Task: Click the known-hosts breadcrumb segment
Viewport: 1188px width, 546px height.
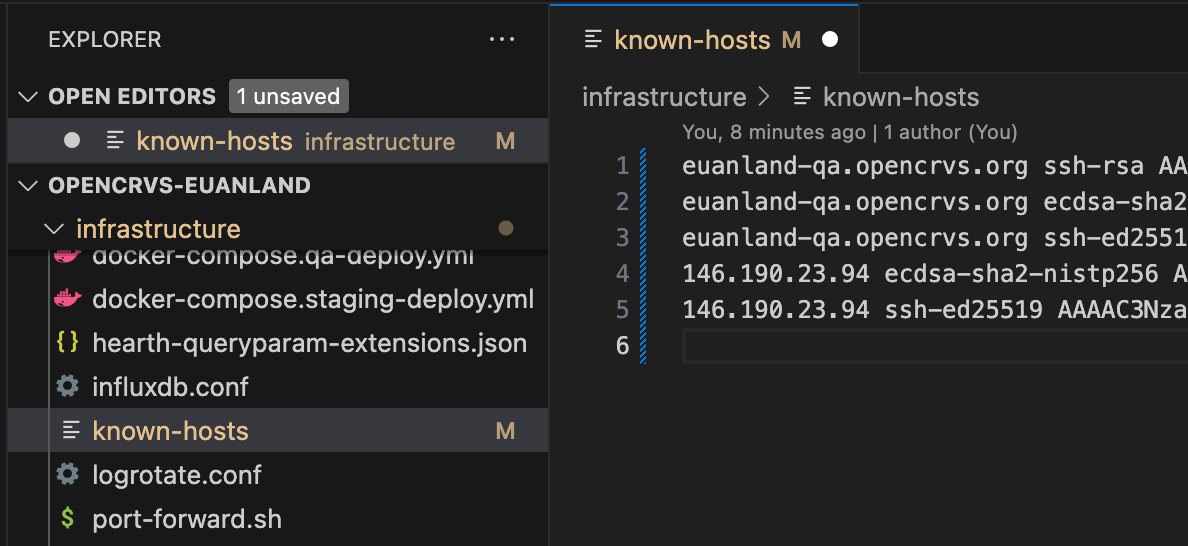Action: click(x=900, y=97)
